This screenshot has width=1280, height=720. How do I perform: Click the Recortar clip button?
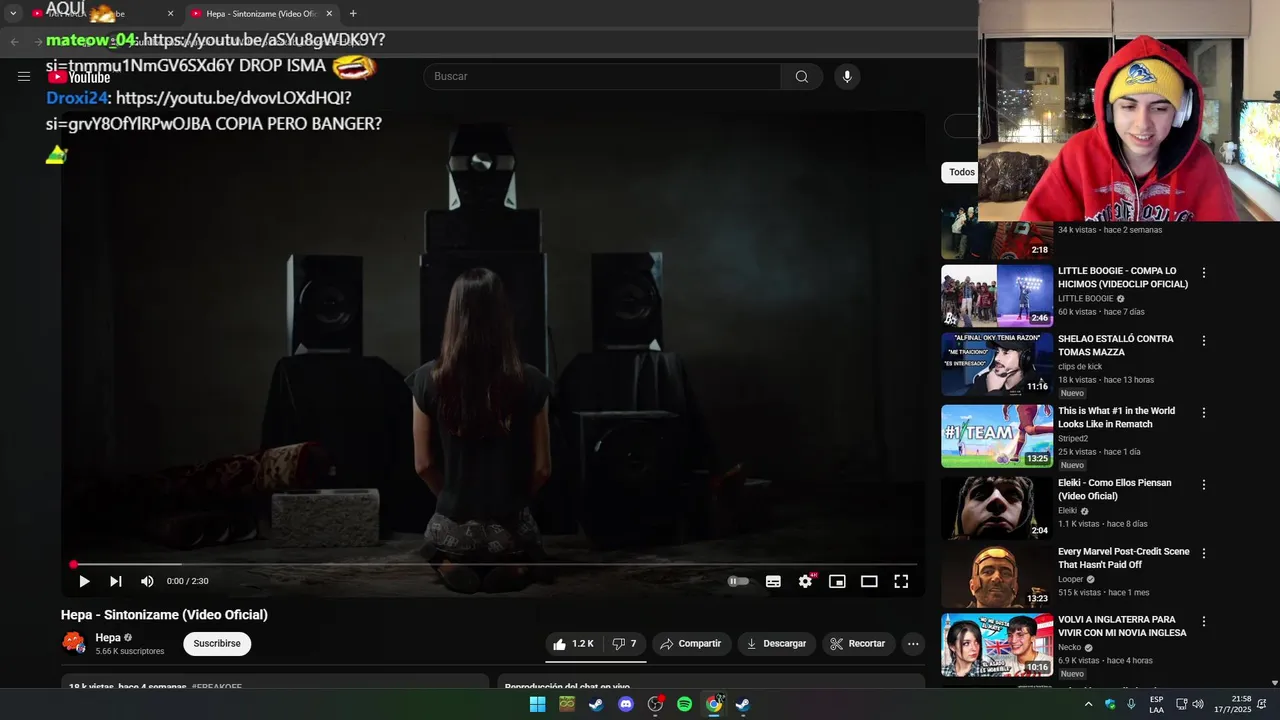859,644
